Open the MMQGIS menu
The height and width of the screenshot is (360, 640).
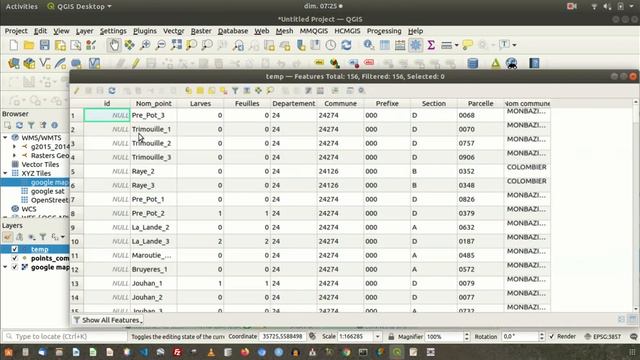[313, 31]
